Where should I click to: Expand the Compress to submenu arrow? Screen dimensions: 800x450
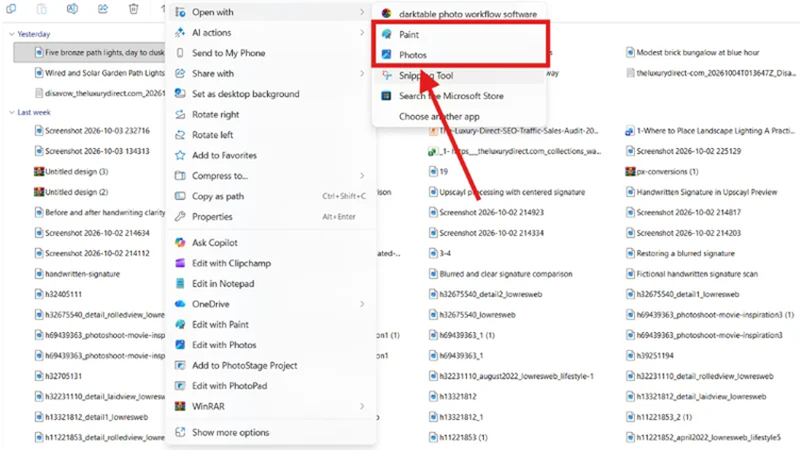[x=362, y=176]
